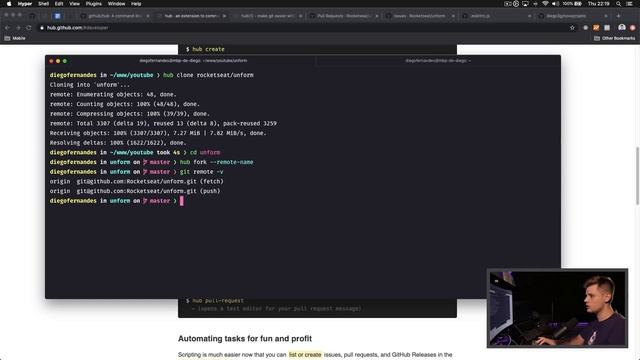
Task: Open the Other Bookmarks folder
Action: click(x=615, y=38)
